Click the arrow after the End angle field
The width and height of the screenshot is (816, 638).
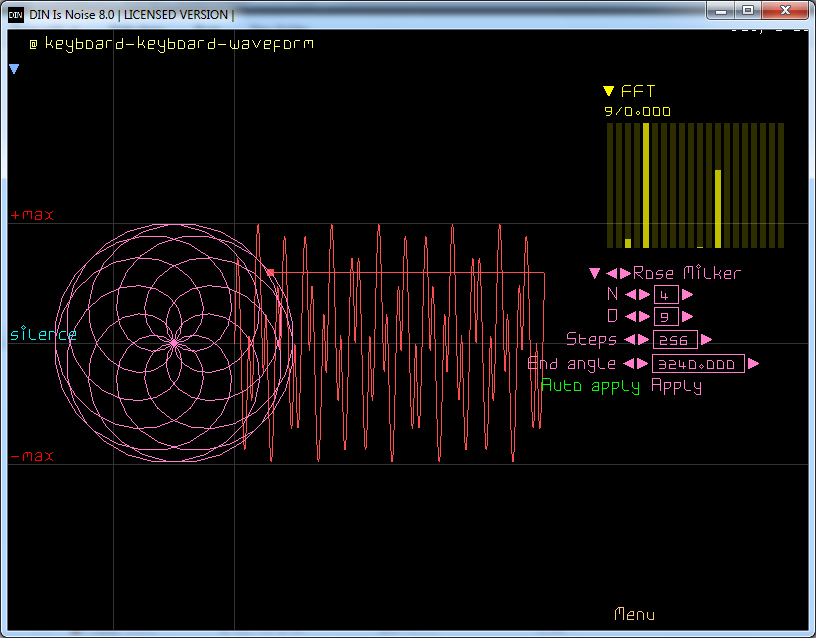tap(753, 363)
